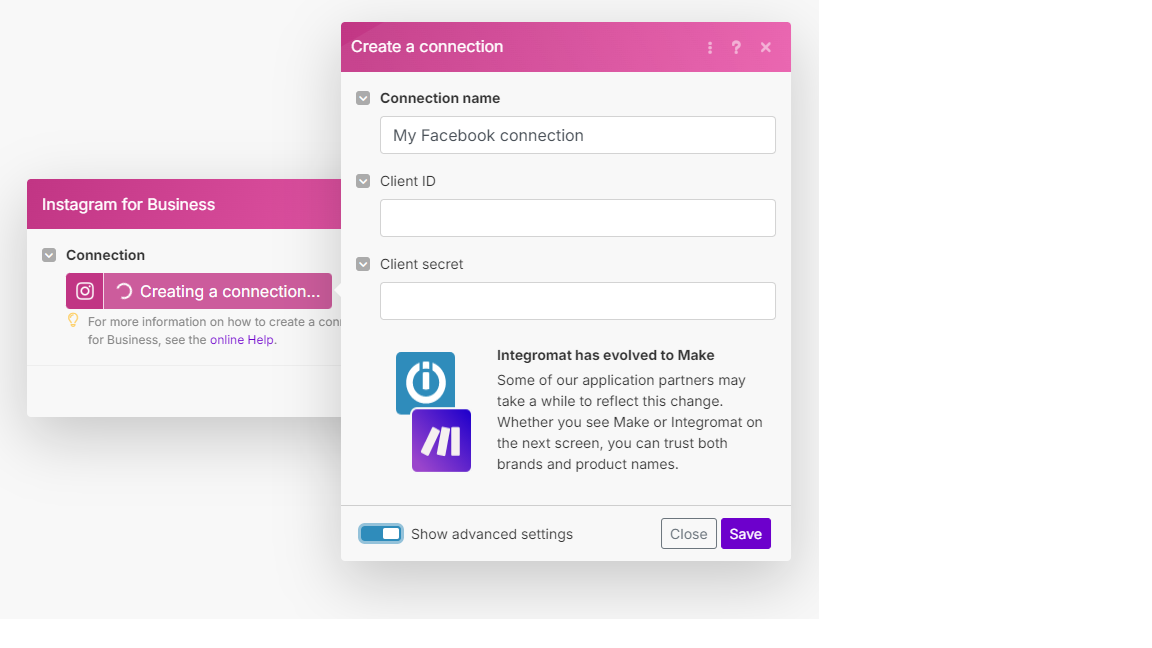The width and height of the screenshot is (1152, 648).
Task: Collapse the Client secret field chevron
Action: 363,264
